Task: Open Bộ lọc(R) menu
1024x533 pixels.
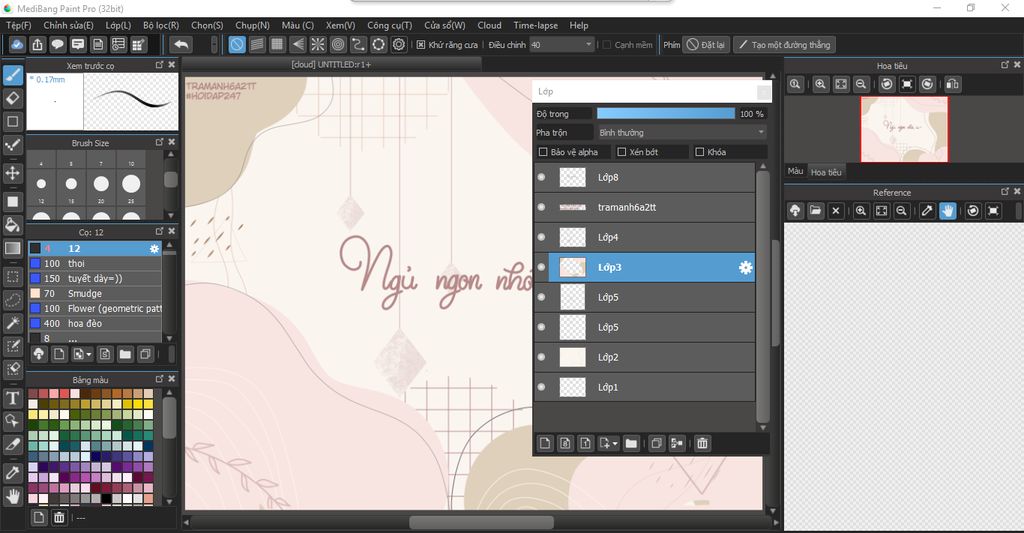Action: (161, 25)
